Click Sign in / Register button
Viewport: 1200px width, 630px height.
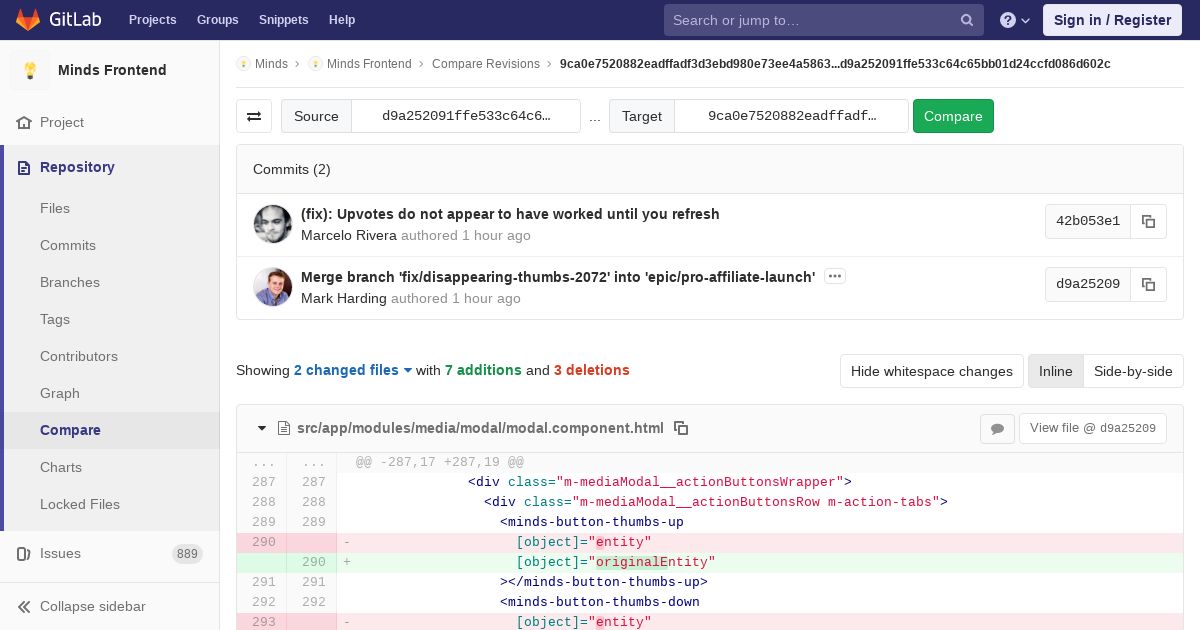pyautogui.click(x=1112, y=20)
